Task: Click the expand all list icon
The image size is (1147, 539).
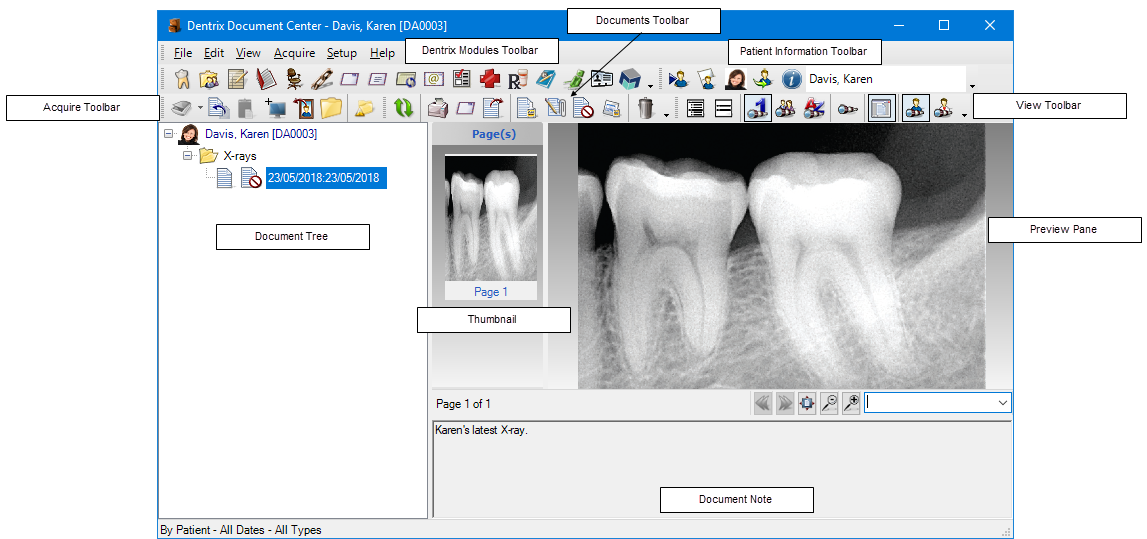Action: 696,109
